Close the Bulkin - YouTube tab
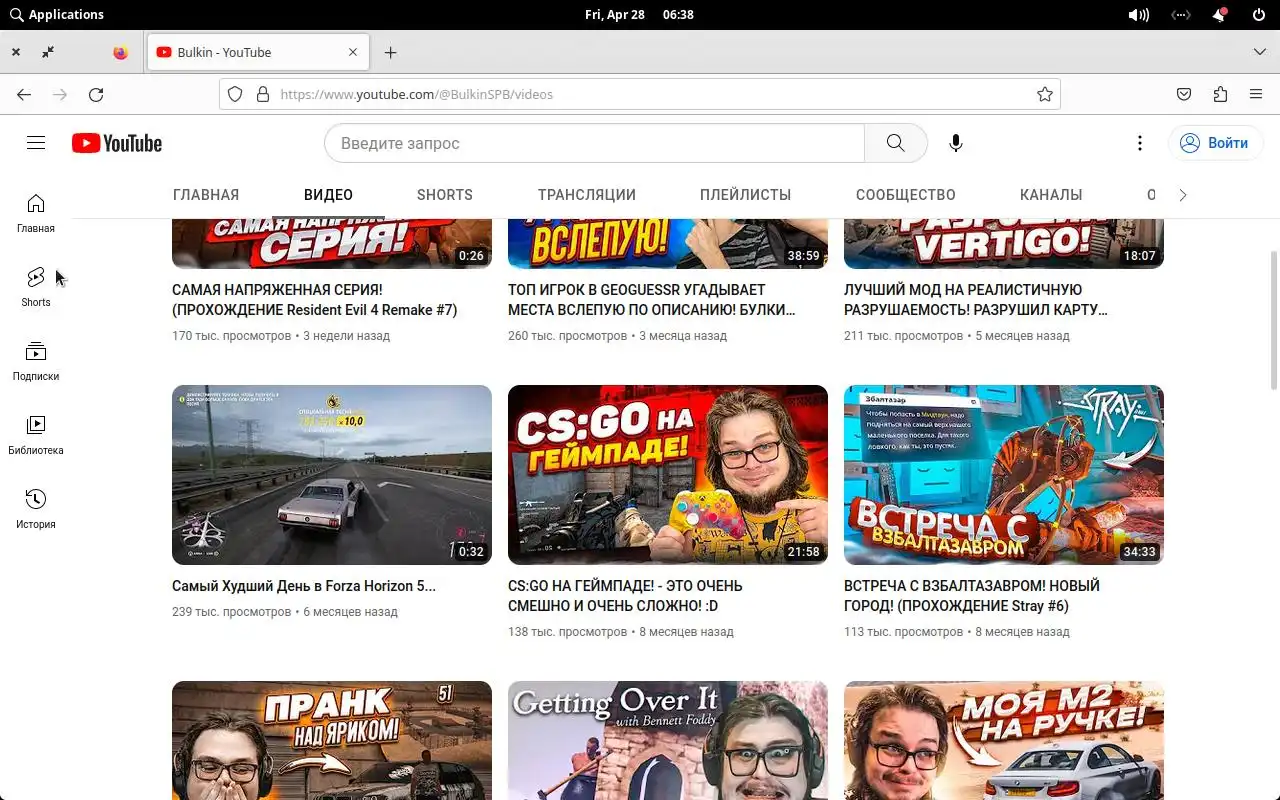This screenshot has width=1280, height=800. pyautogui.click(x=353, y=52)
